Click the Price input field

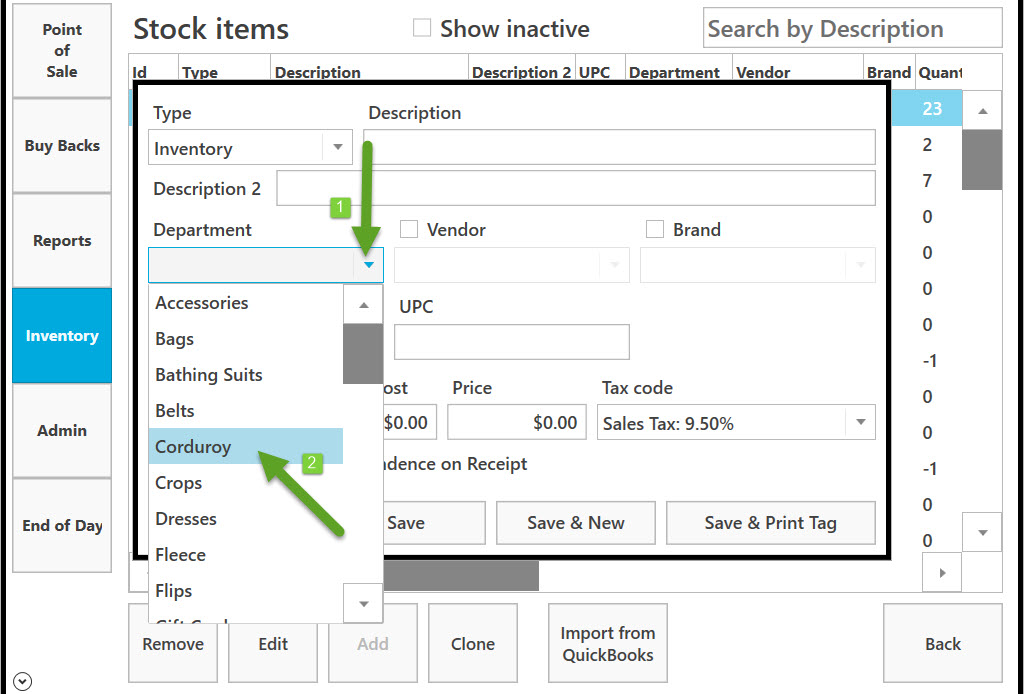tap(516, 422)
